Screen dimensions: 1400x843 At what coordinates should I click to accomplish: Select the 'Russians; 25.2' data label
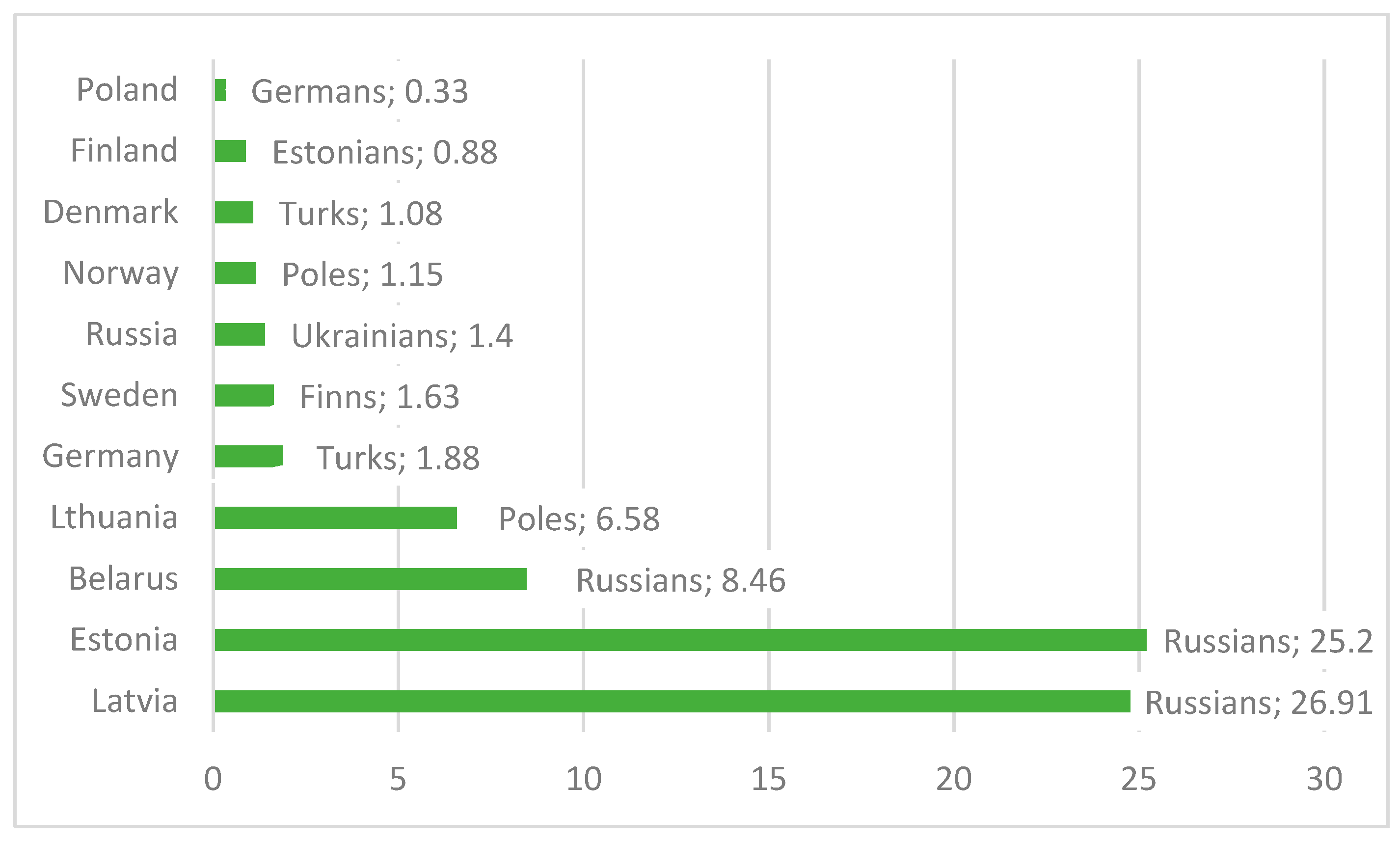point(1267,641)
